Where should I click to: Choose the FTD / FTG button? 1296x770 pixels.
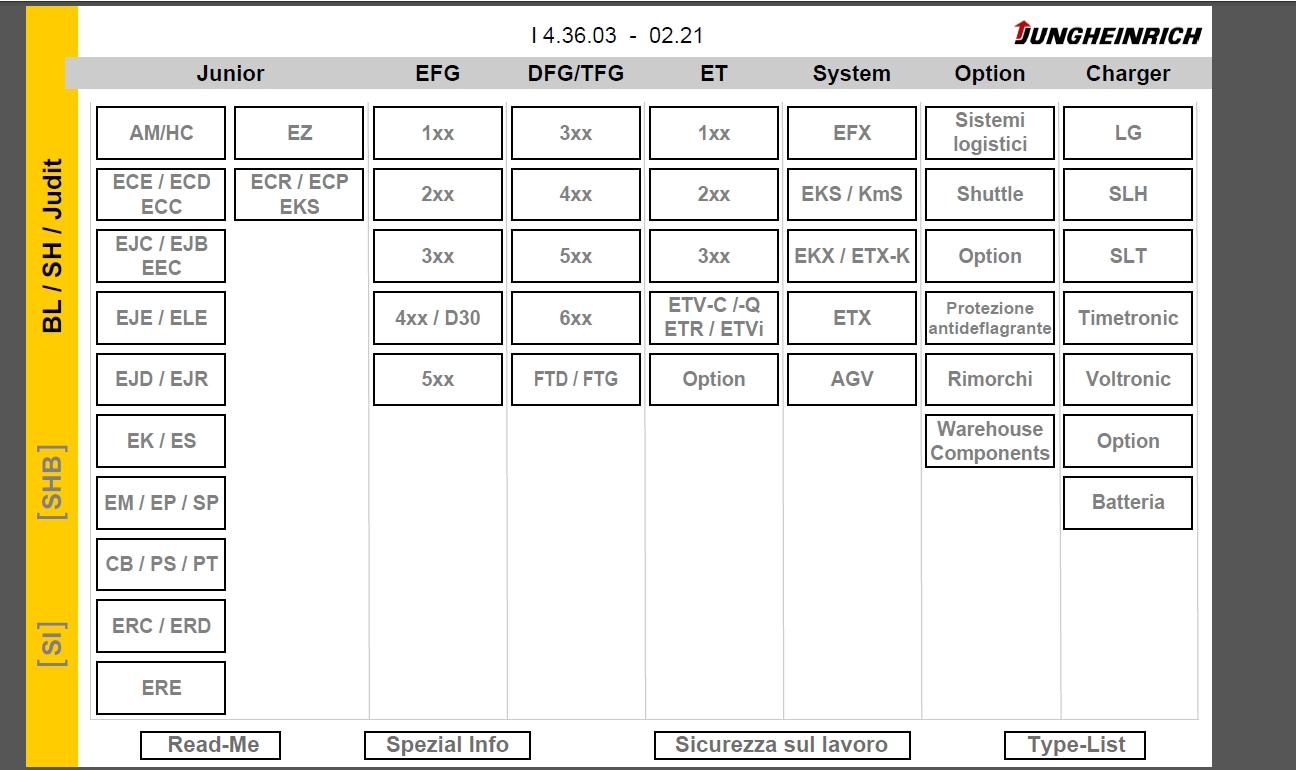coord(576,379)
